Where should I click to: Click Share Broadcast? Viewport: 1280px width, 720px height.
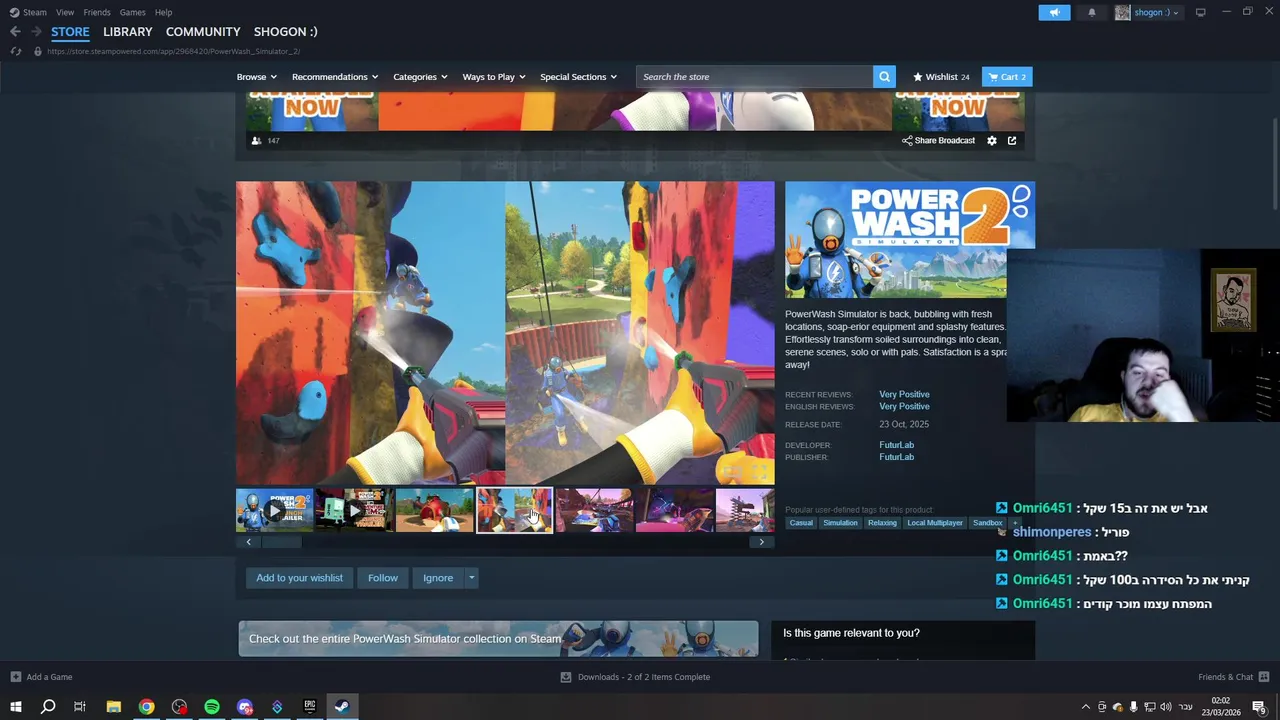[x=938, y=141]
